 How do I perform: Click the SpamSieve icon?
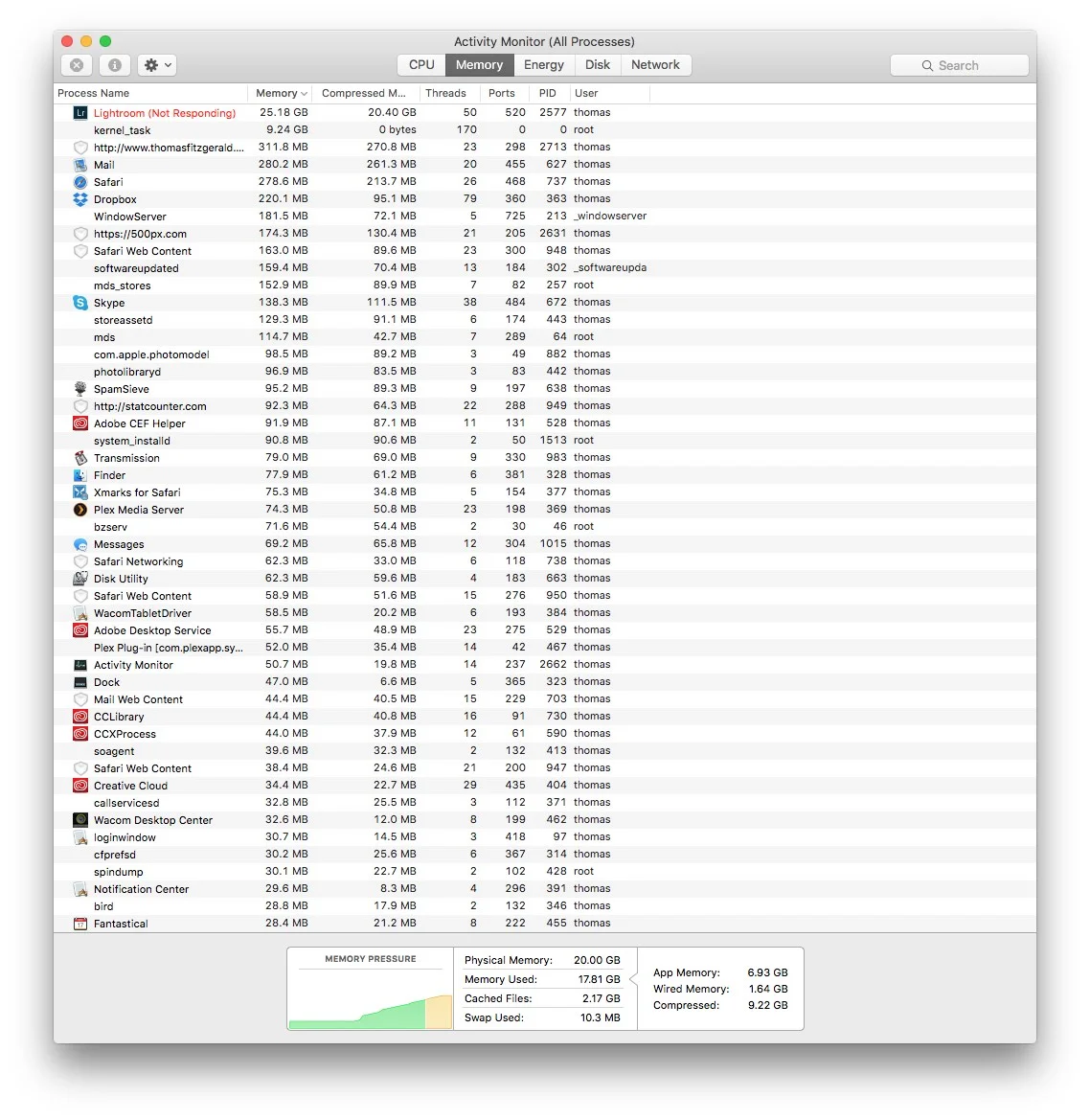point(80,389)
